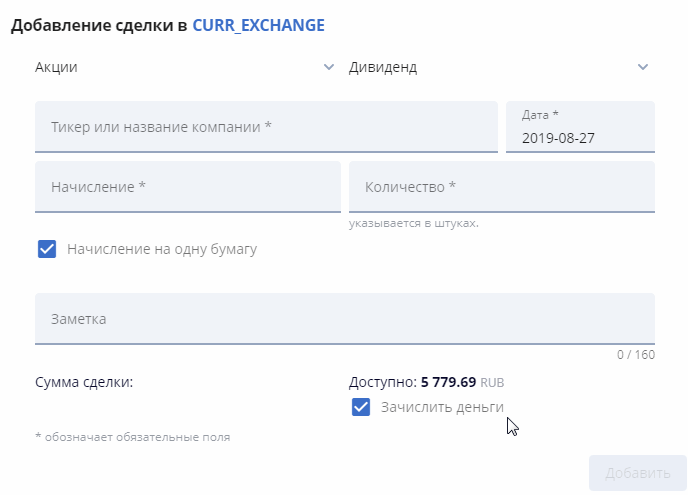The height and width of the screenshot is (495, 688).
Task: Click the 0 / 160 character counter
Action: [635, 354]
